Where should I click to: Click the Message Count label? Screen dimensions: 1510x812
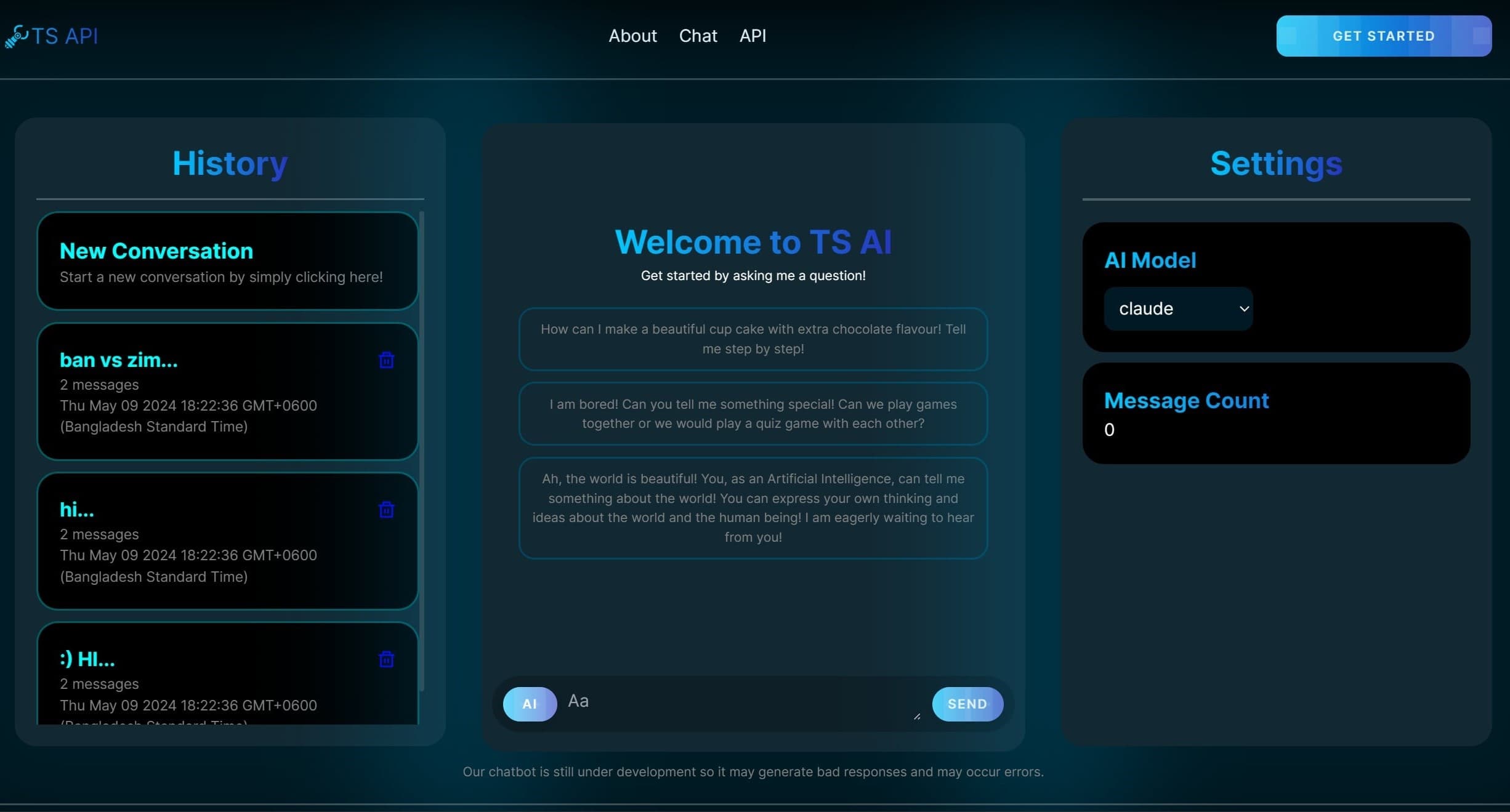pos(1186,400)
